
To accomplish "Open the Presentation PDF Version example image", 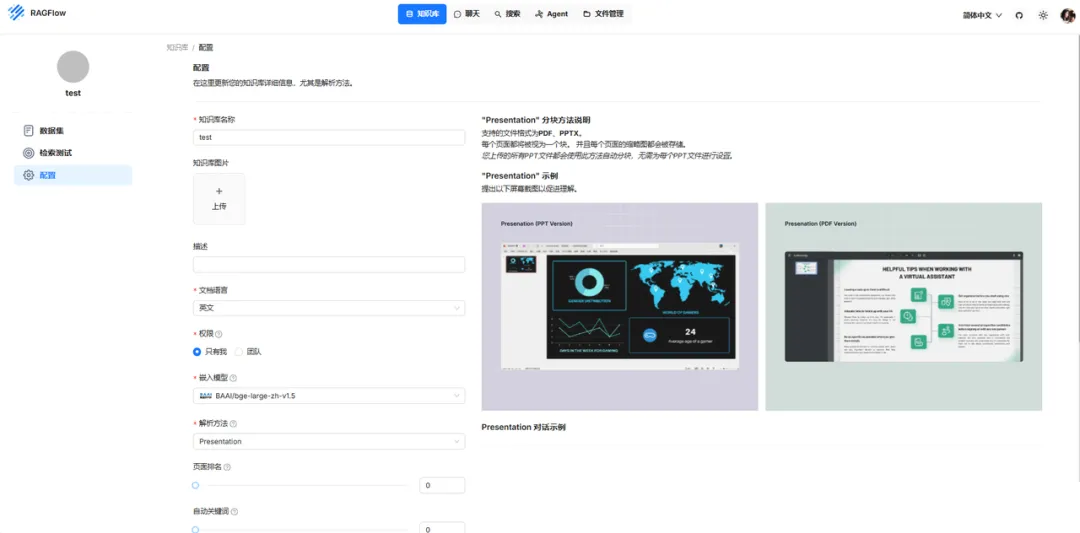I will 904,306.
